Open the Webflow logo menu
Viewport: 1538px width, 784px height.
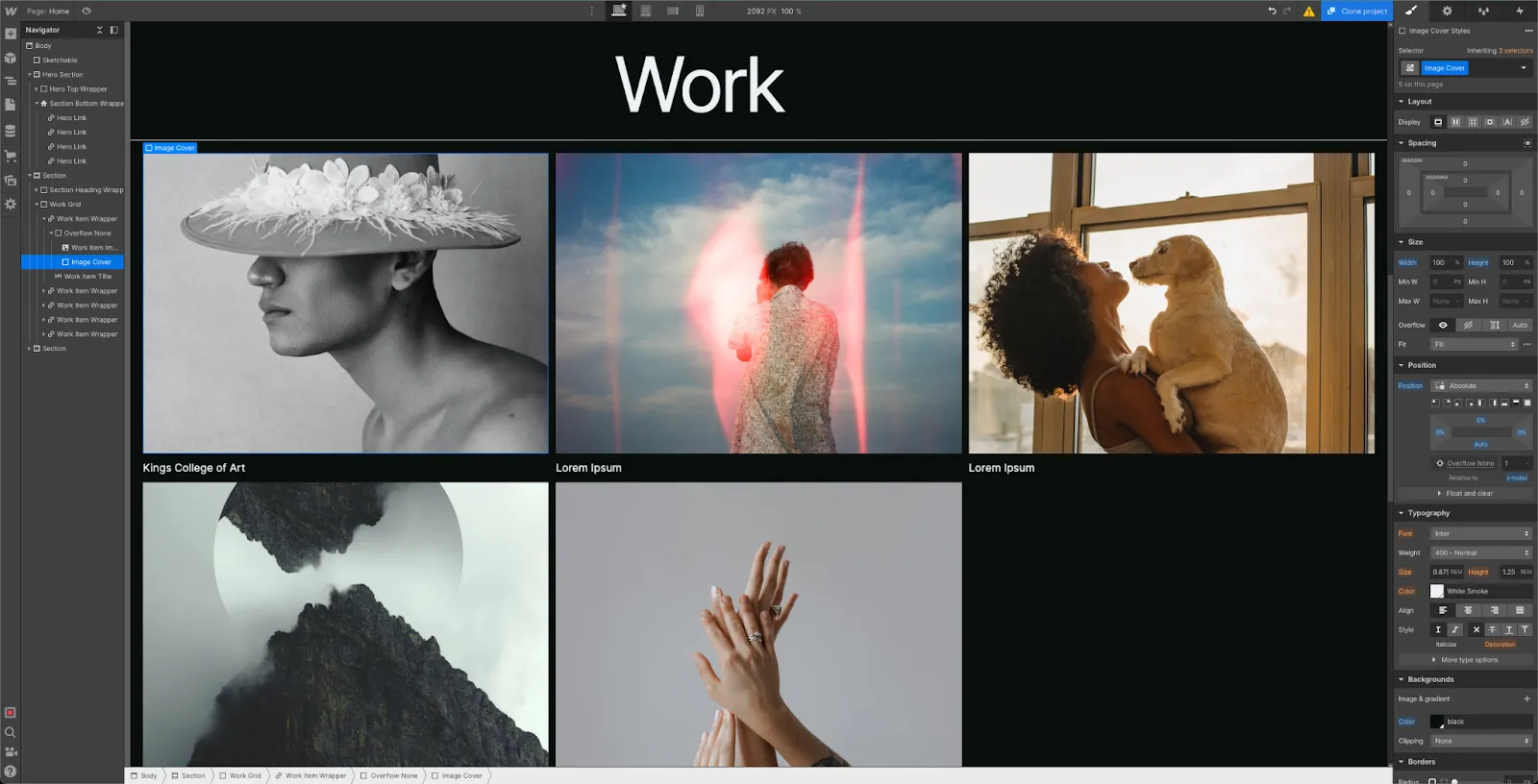pyautogui.click(x=11, y=11)
